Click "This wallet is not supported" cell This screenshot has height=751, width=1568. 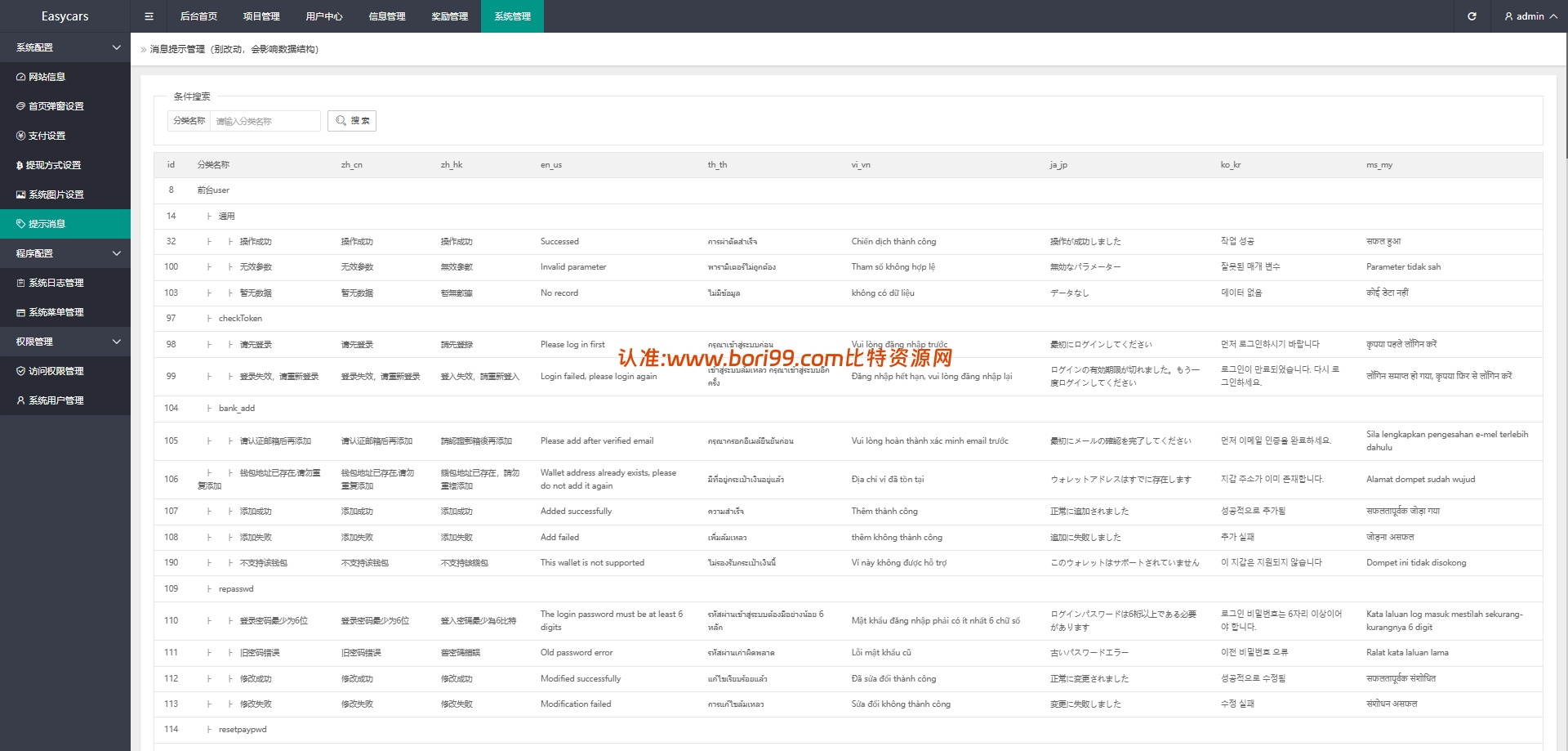coord(592,563)
